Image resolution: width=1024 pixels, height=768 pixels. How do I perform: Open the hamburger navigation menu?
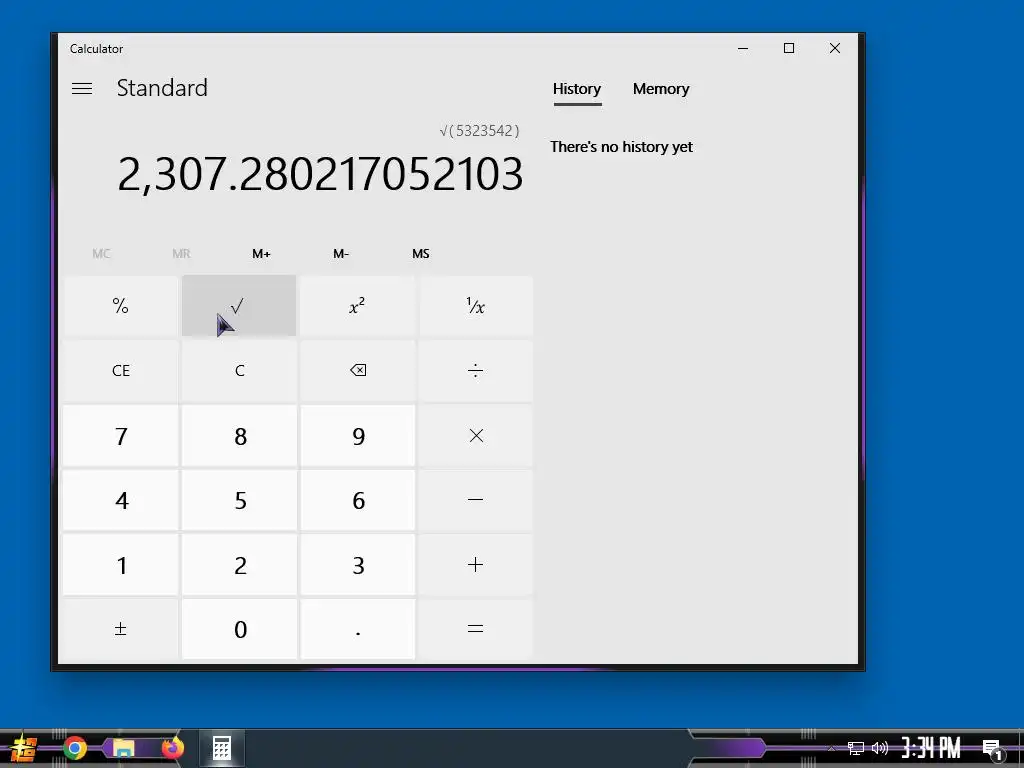point(82,88)
